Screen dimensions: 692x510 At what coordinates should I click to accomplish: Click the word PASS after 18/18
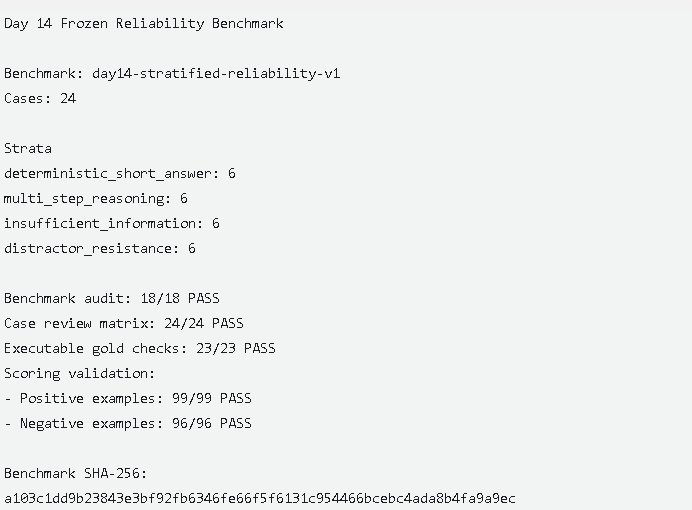click(x=204, y=298)
